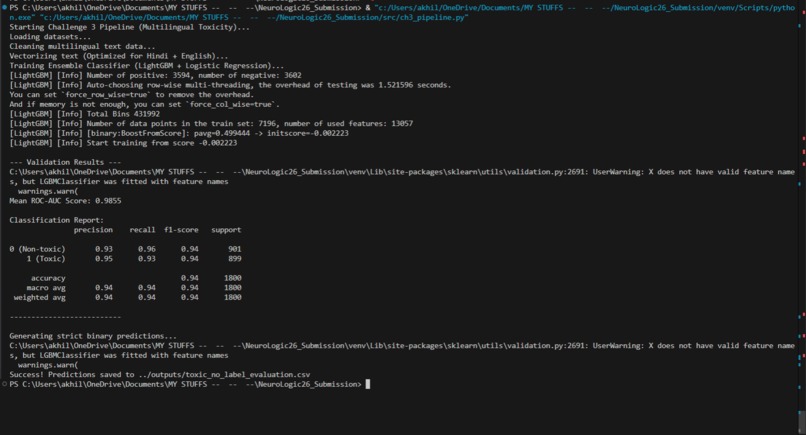This screenshot has height=435, width=806.
Task: Click the 'recall' column header
Action: point(142,230)
